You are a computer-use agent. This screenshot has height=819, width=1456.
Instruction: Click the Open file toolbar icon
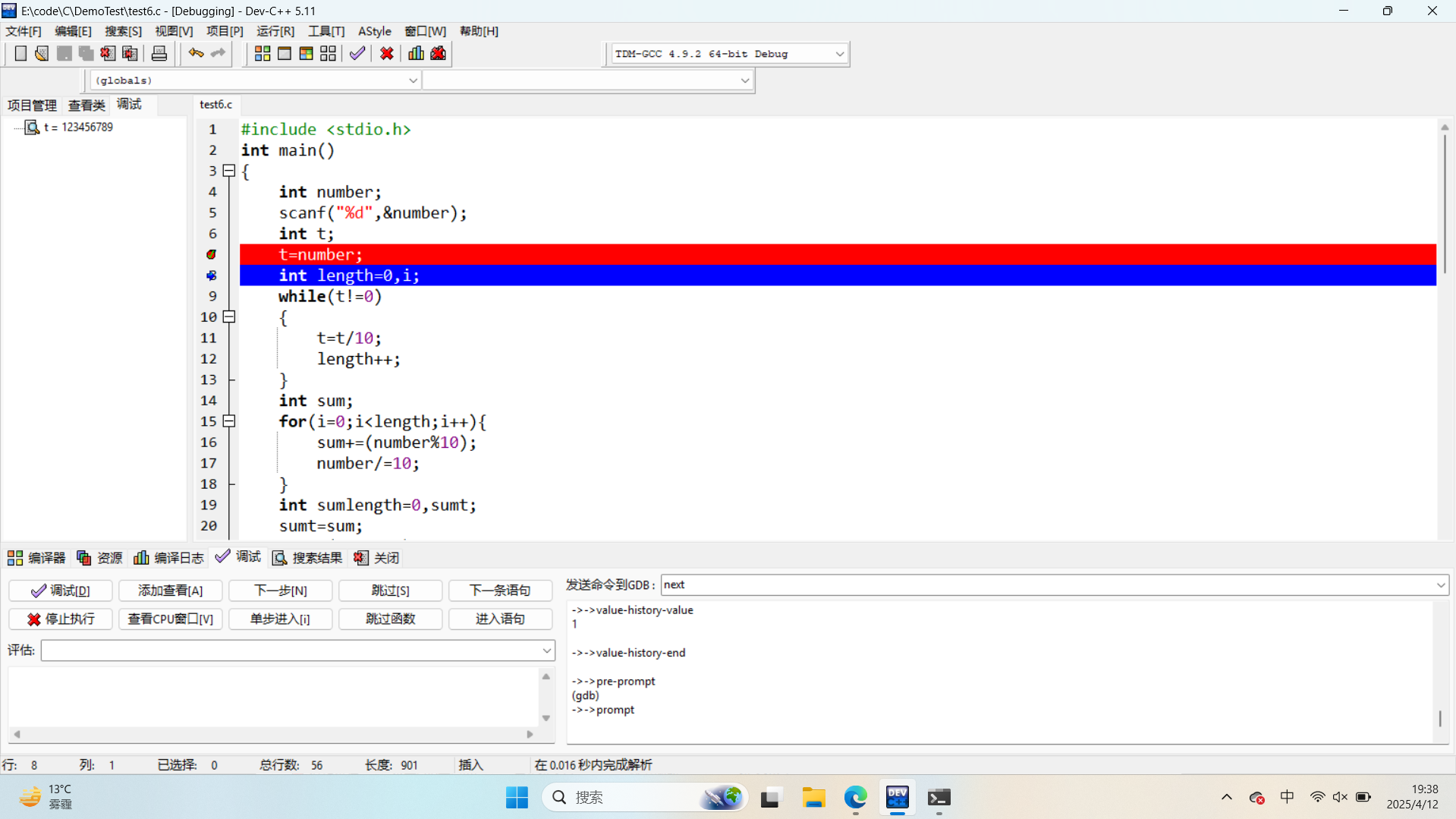[42, 53]
